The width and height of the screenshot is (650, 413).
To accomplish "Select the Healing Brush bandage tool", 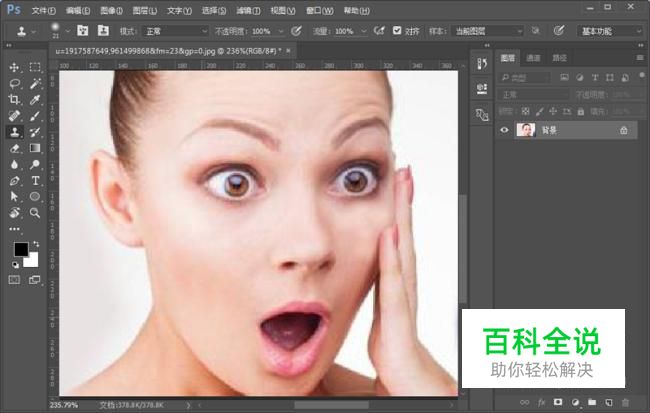I will 15,116.
